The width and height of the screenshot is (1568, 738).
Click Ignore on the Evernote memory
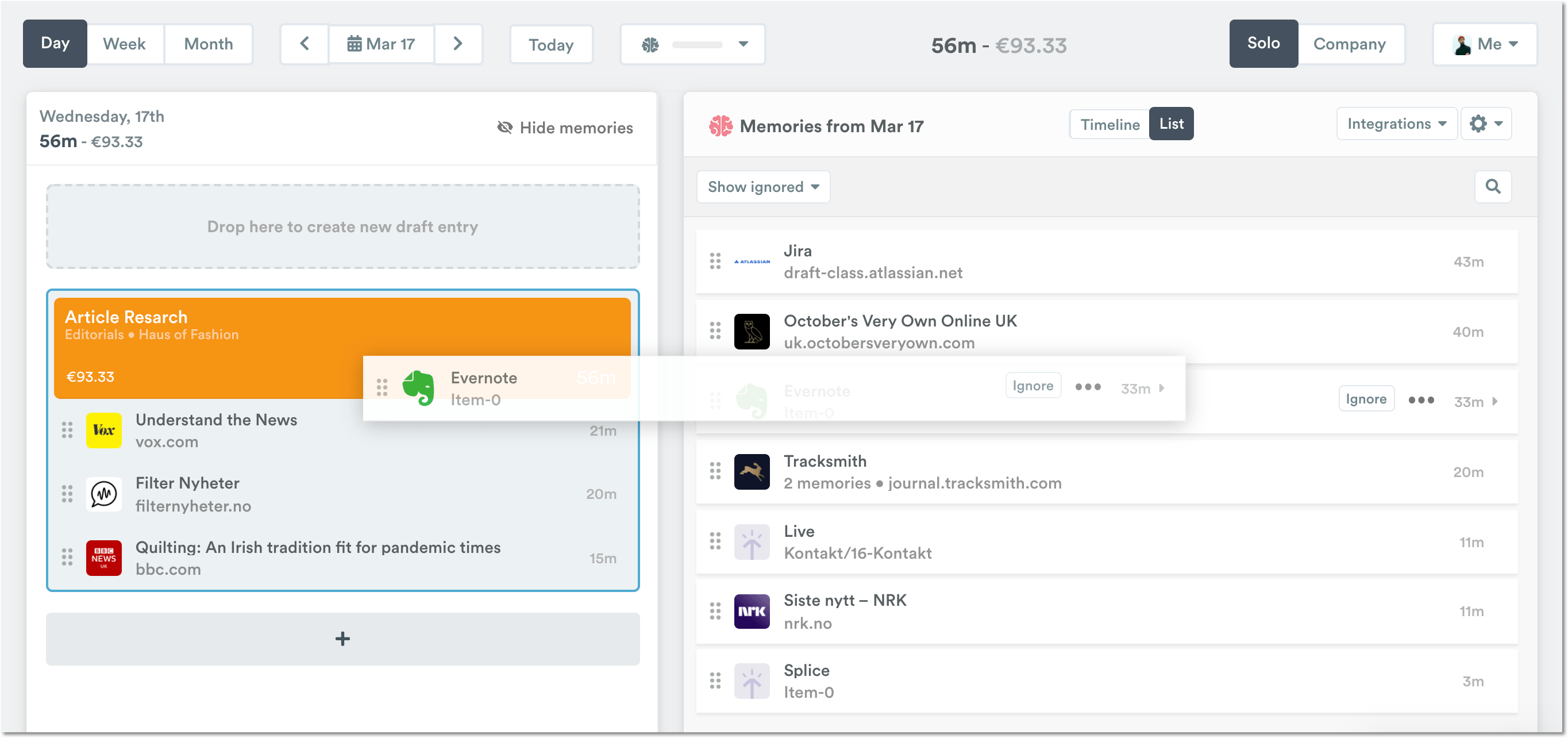[1365, 399]
